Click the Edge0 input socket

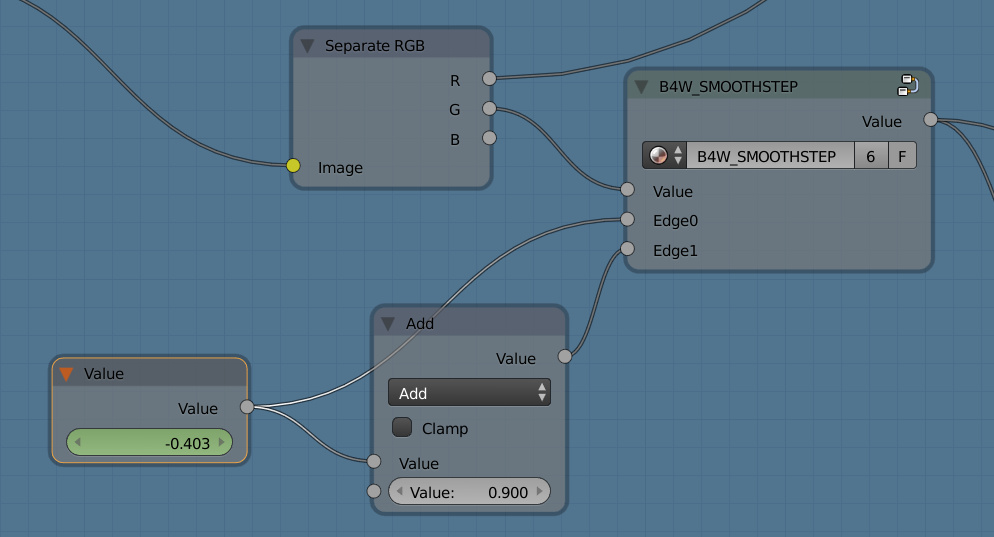[x=627, y=220]
